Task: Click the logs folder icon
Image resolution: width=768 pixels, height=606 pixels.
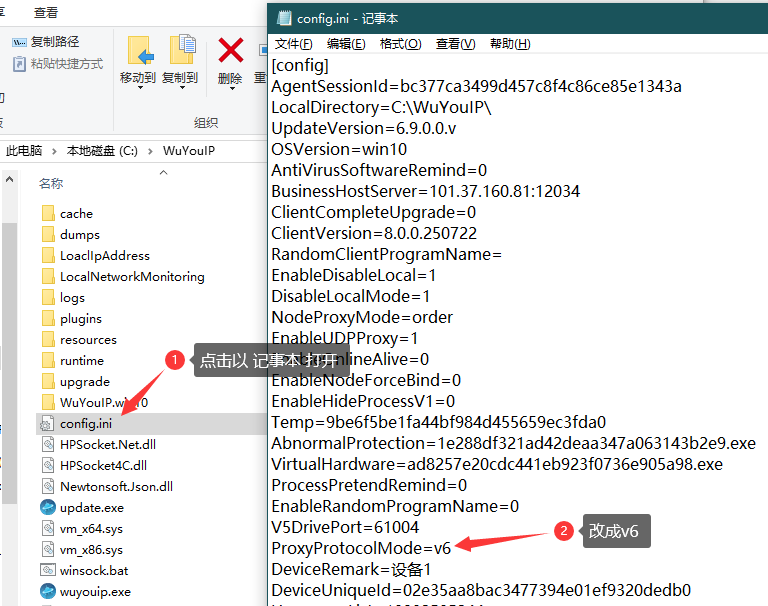Action: (48, 297)
